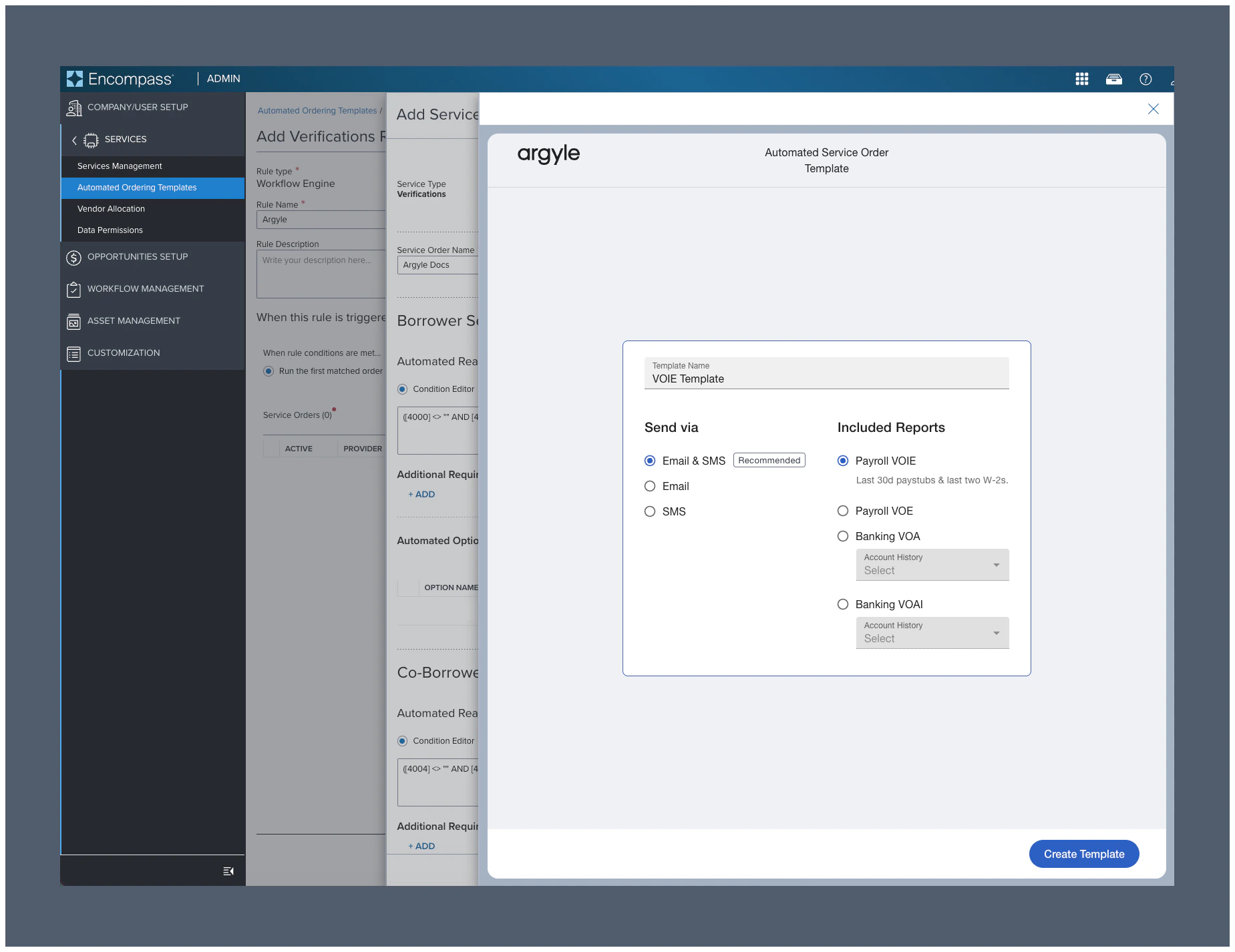Image resolution: width=1235 pixels, height=952 pixels.
Task: Select Payroll VOE report
Action: point(843,511)
